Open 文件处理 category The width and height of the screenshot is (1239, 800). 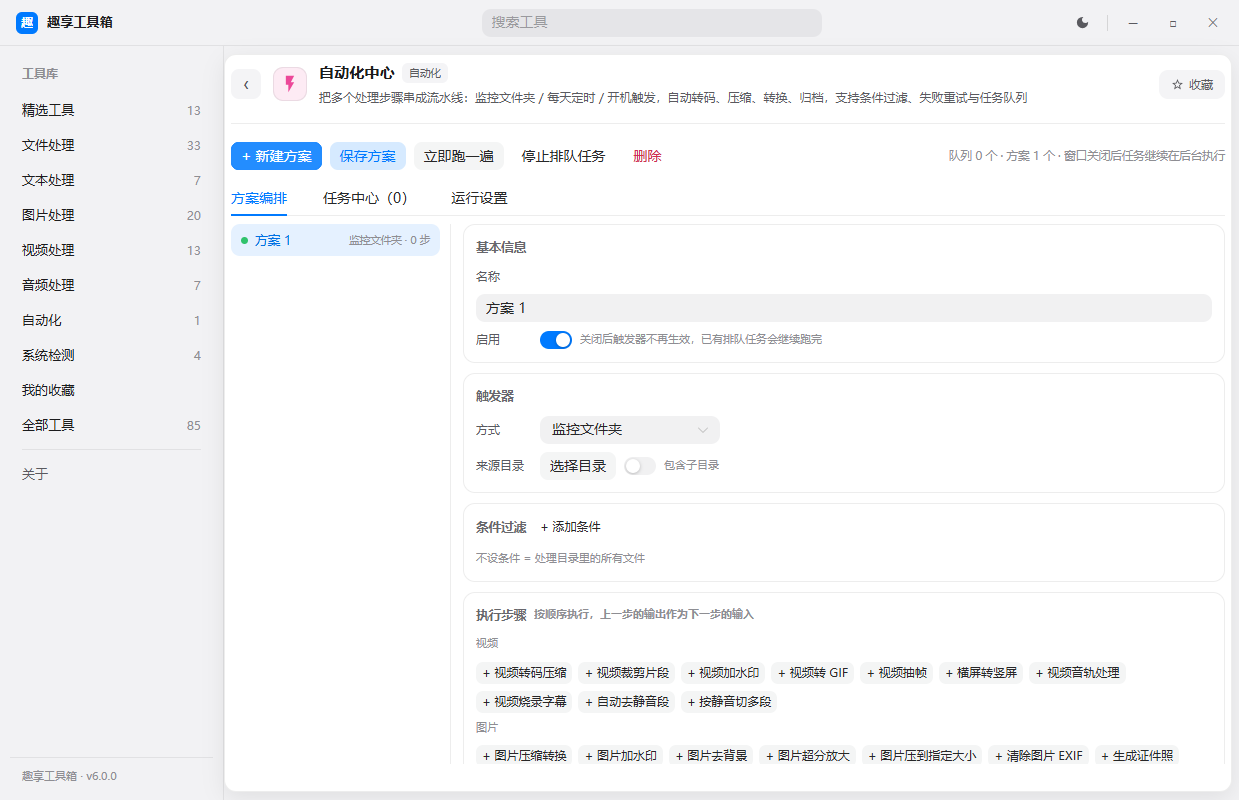[111, 145]
